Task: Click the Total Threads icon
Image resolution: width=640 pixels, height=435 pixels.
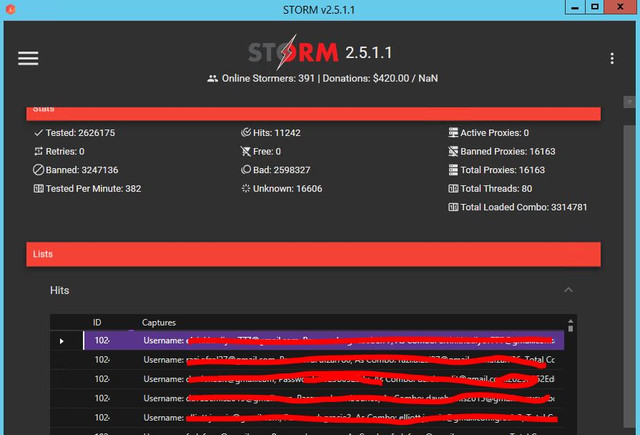Action: pyautogui.click(x=453, y=189)
